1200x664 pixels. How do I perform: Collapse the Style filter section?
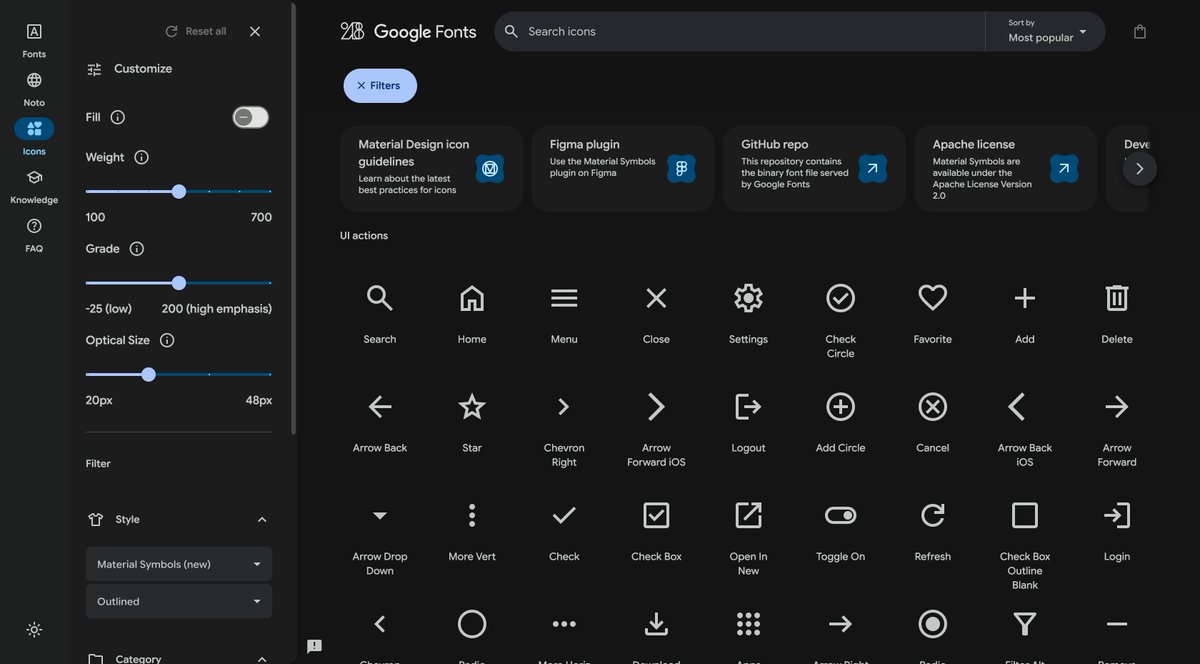[x=262, y=520]
